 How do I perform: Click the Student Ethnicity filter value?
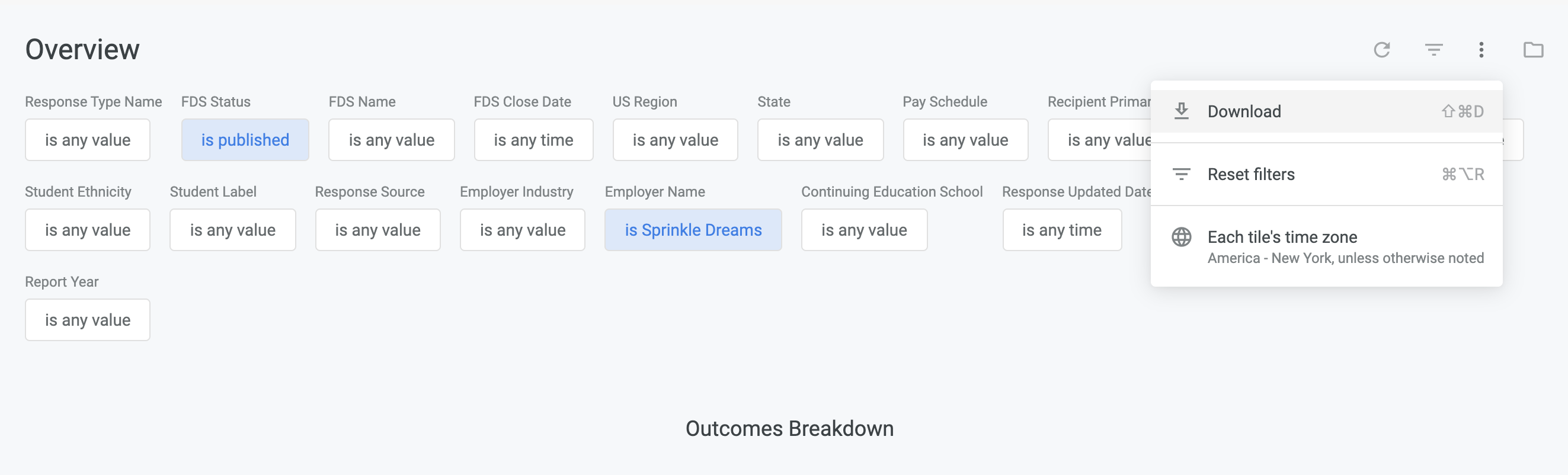[x=88, y=230]
